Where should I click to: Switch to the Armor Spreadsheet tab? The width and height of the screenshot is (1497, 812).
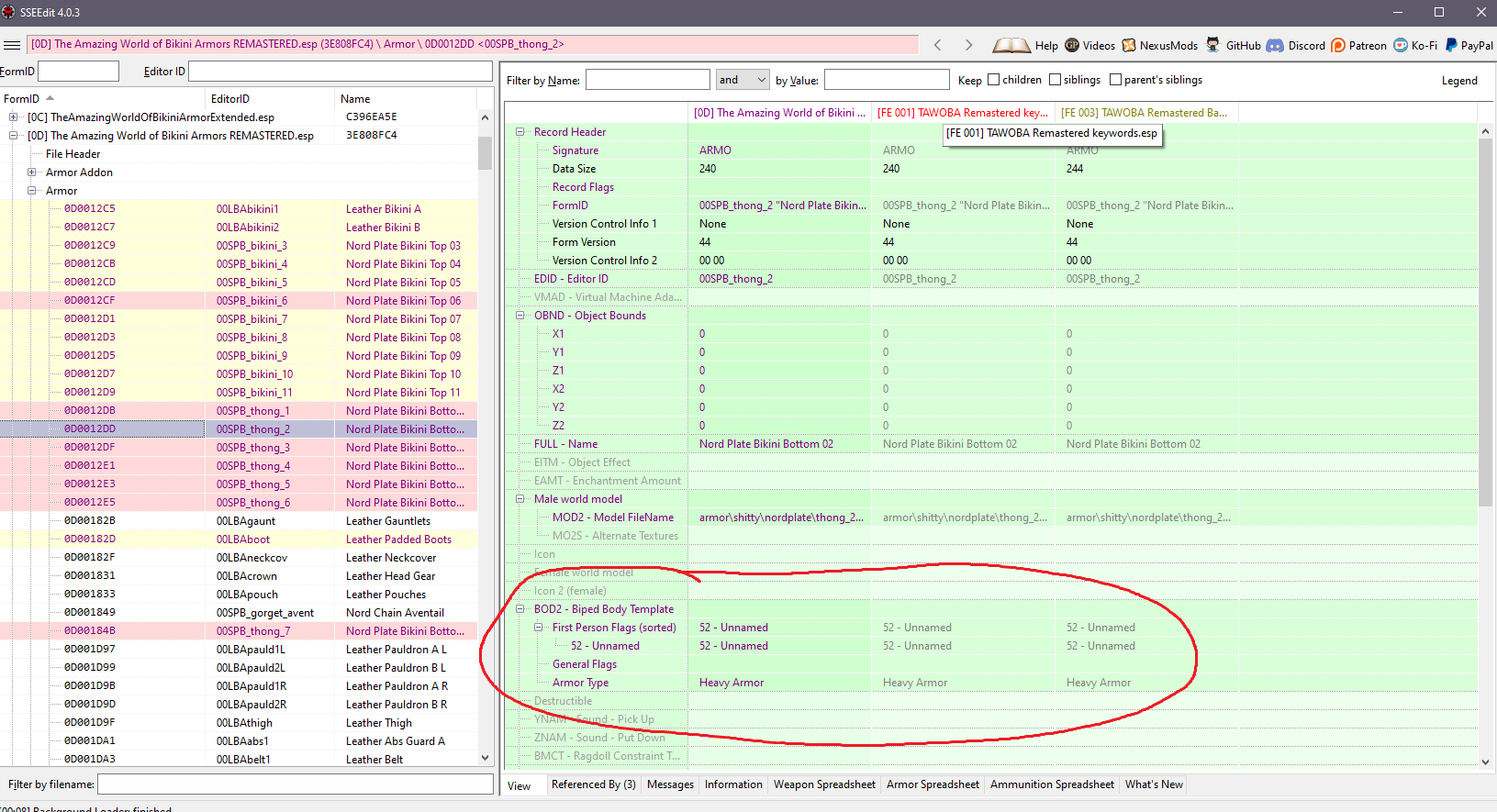[933, 784]
